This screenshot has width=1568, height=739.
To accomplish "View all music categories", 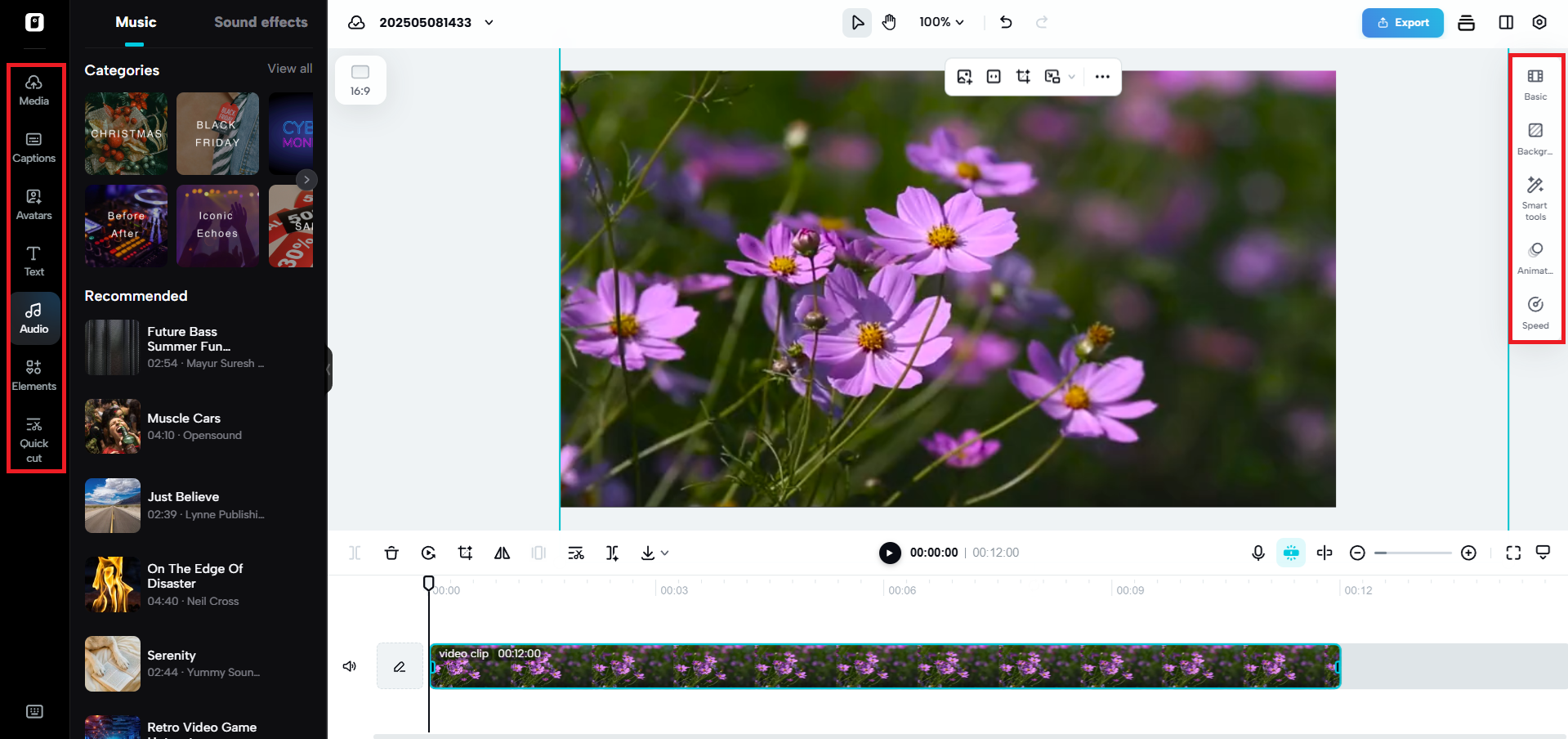I will [288, 69].
